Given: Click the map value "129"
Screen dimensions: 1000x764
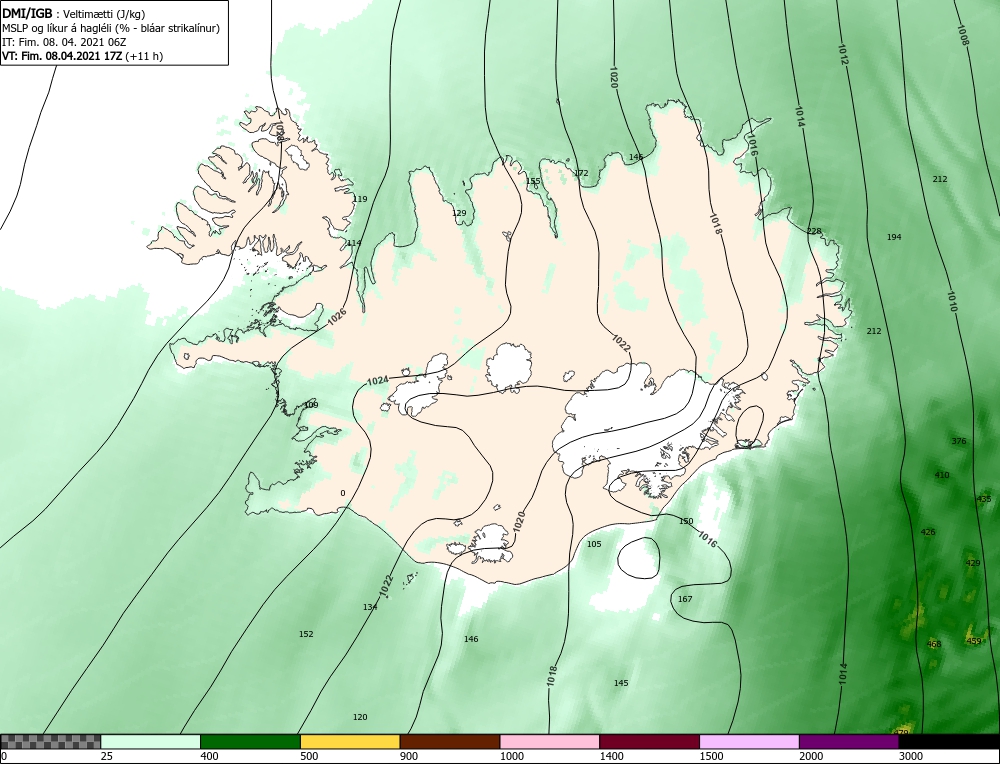Looking at the screenshot, I should coord(459,213).
